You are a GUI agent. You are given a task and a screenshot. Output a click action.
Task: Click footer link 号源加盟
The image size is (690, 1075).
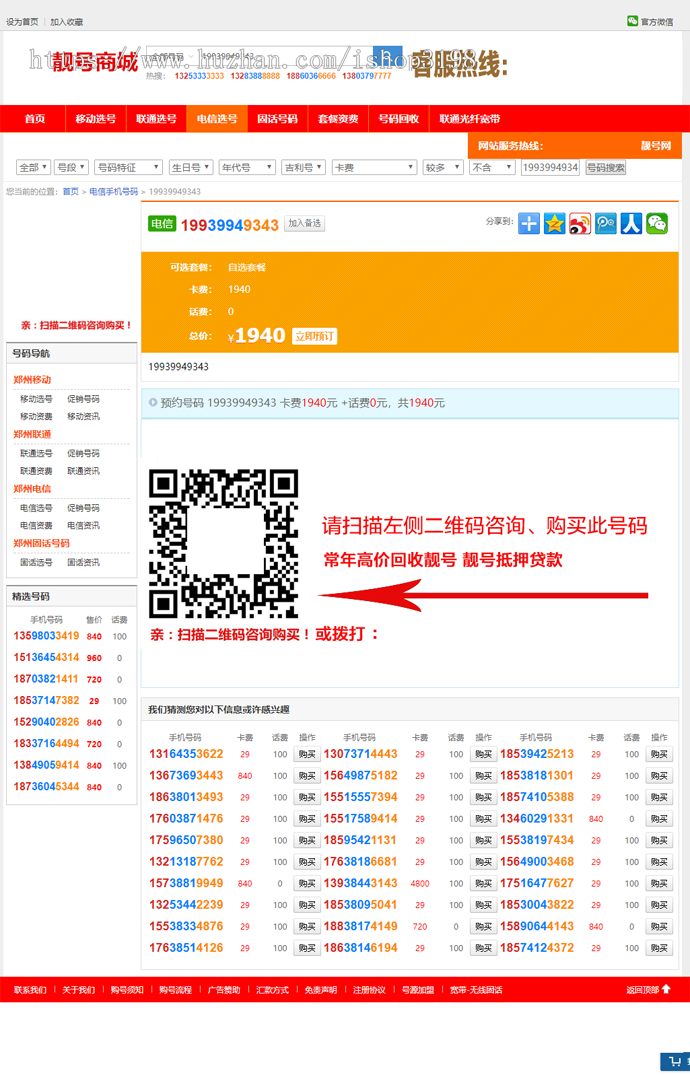pyautogui.click(x=418, y=990)
